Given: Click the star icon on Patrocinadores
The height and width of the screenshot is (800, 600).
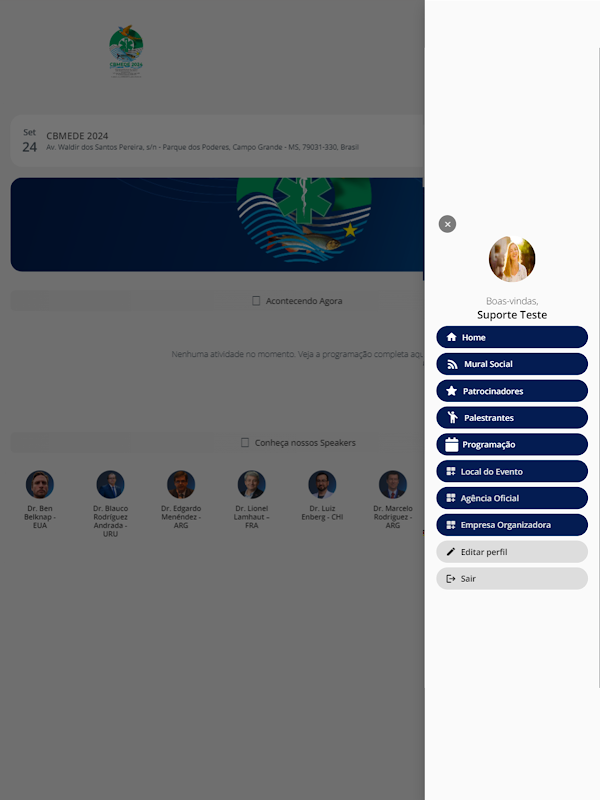Looking at the screenshot, I should [x=452, y=391].
